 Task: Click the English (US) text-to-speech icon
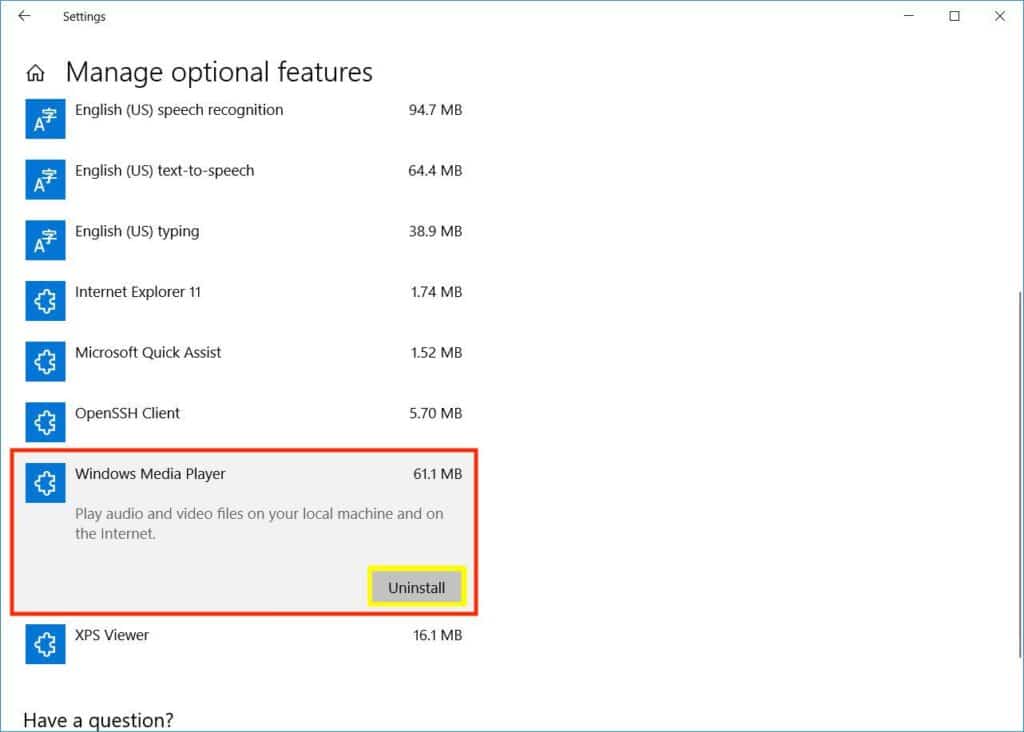(x=45, y=180)
